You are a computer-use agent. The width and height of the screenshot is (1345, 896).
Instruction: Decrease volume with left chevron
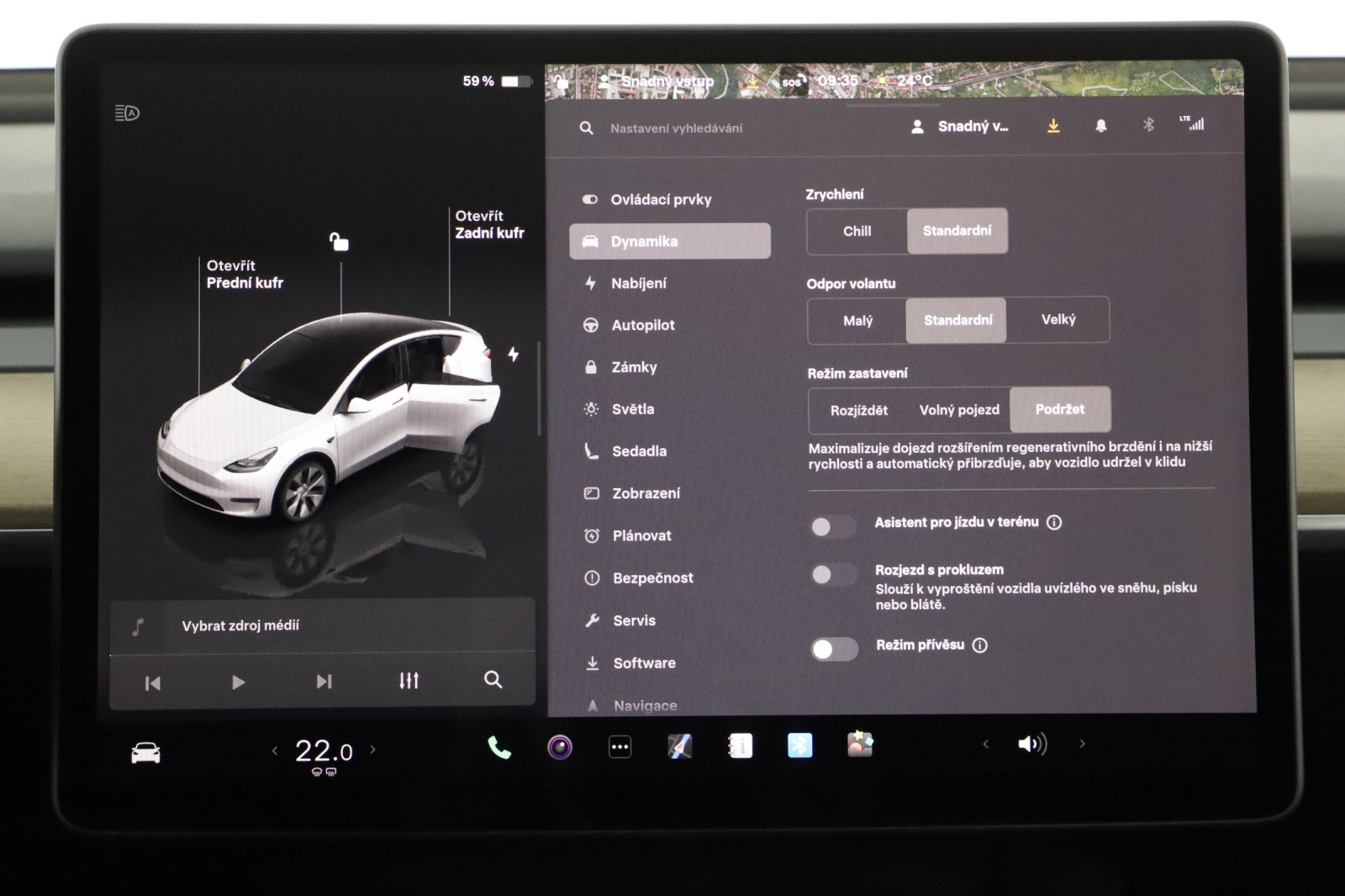(x=986, y=744)
